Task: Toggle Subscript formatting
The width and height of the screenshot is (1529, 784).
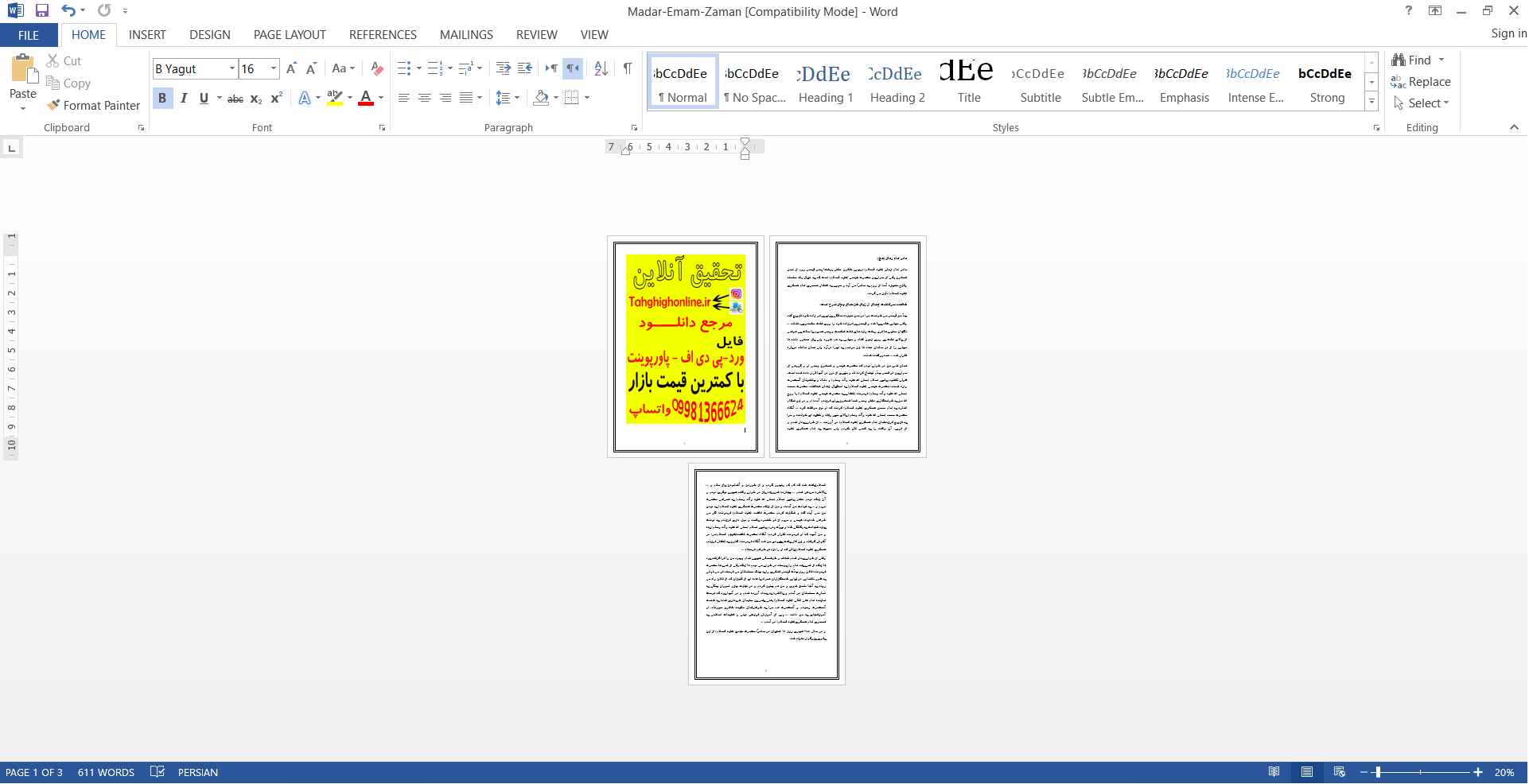Action: coord(256,99)
